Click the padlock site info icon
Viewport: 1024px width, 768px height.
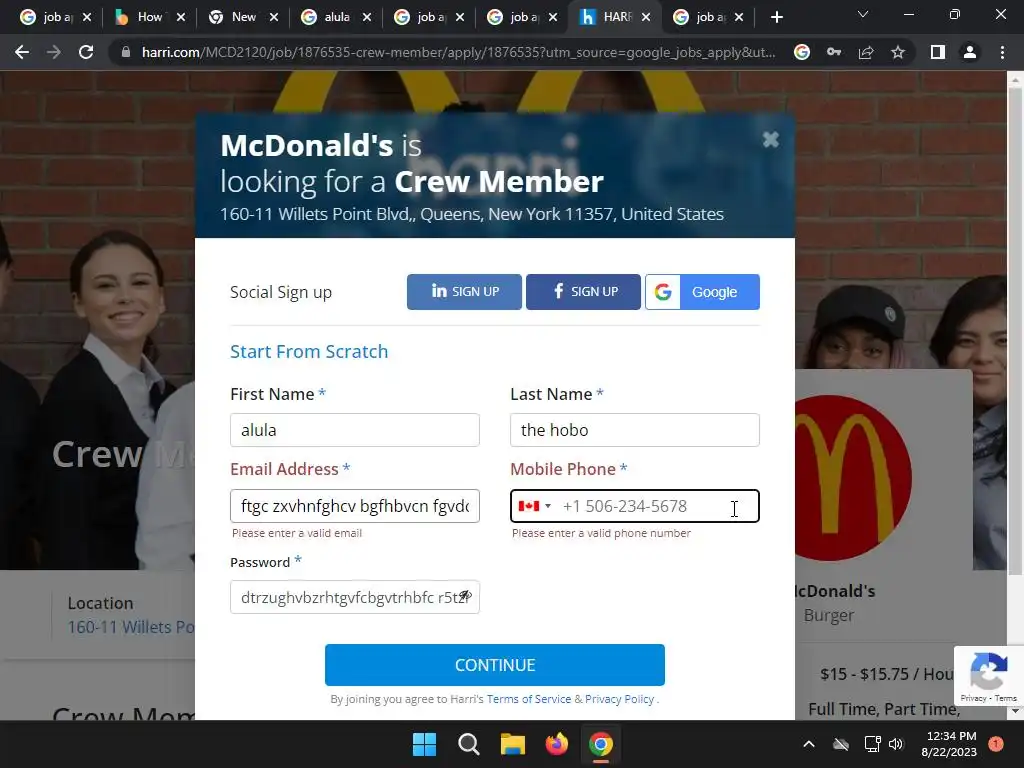coord(126,52)
